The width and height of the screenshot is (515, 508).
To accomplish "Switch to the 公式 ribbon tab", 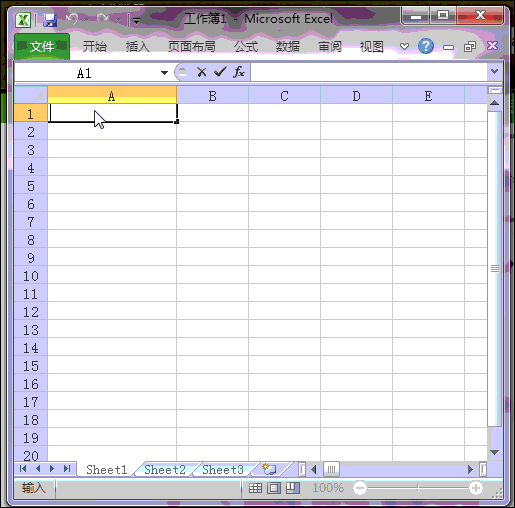I will [246, 46].
